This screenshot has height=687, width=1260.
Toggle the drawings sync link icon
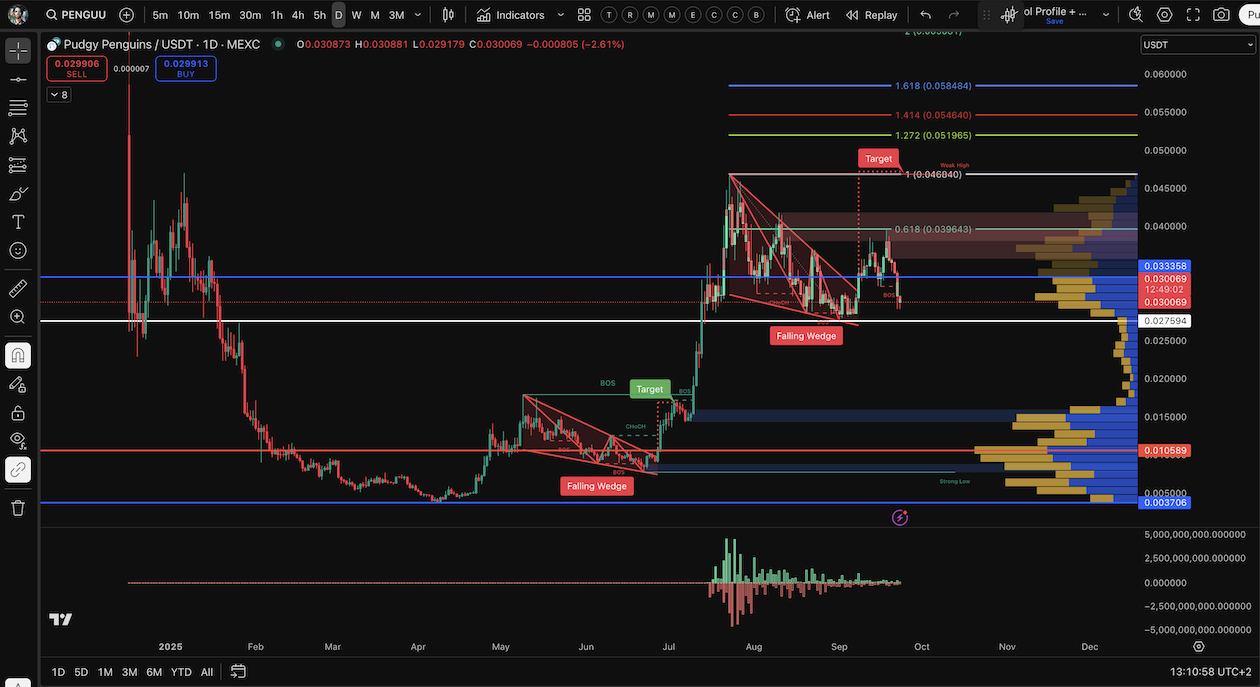pos(18,469)
